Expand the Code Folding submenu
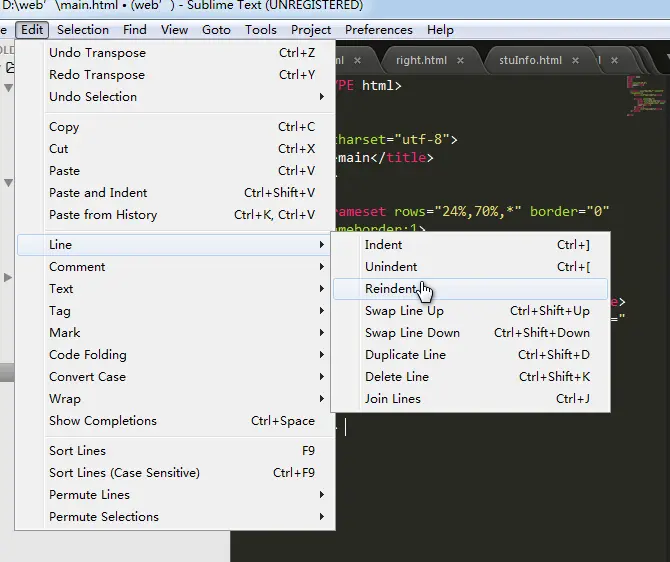The height and width of the screenshot is (562, 670). tap(175, 355)
